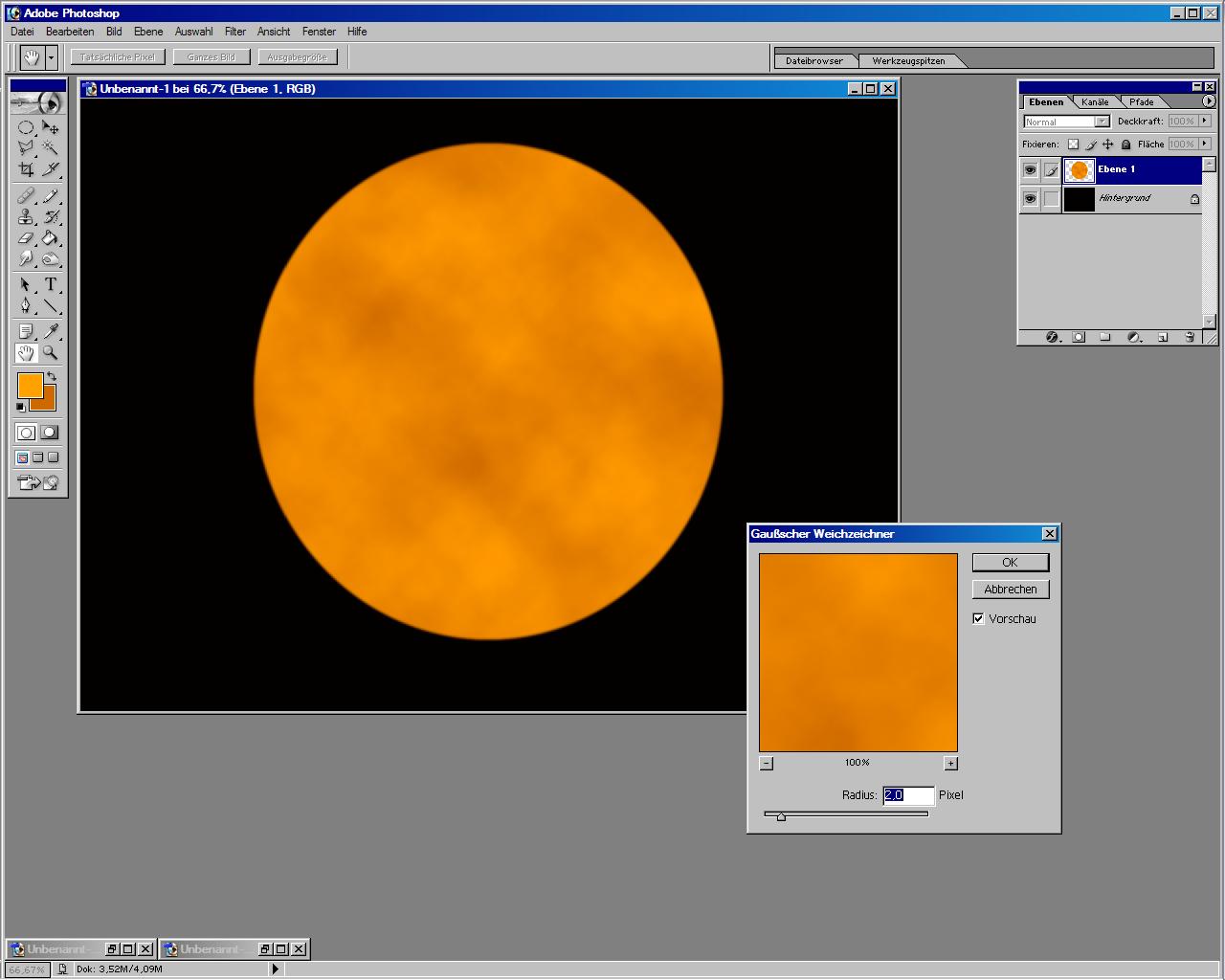This screenshot has width=1225, height=980.
Task: Open the Layers panel flyout menu
Action: click(1209, 101)
